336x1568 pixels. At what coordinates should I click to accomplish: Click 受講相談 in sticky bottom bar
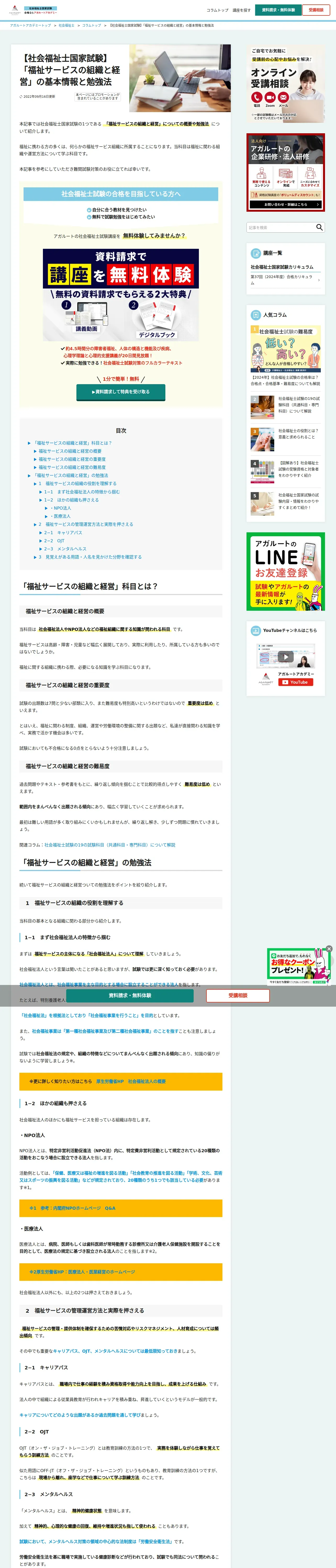coord(238,995)
